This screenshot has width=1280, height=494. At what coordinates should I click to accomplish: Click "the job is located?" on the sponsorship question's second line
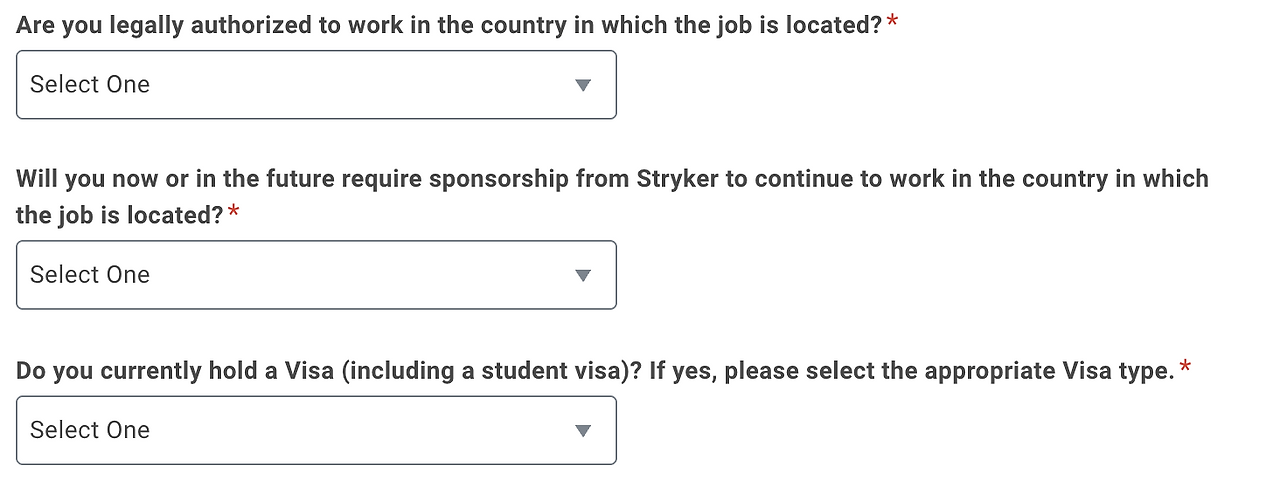(119, 215)
